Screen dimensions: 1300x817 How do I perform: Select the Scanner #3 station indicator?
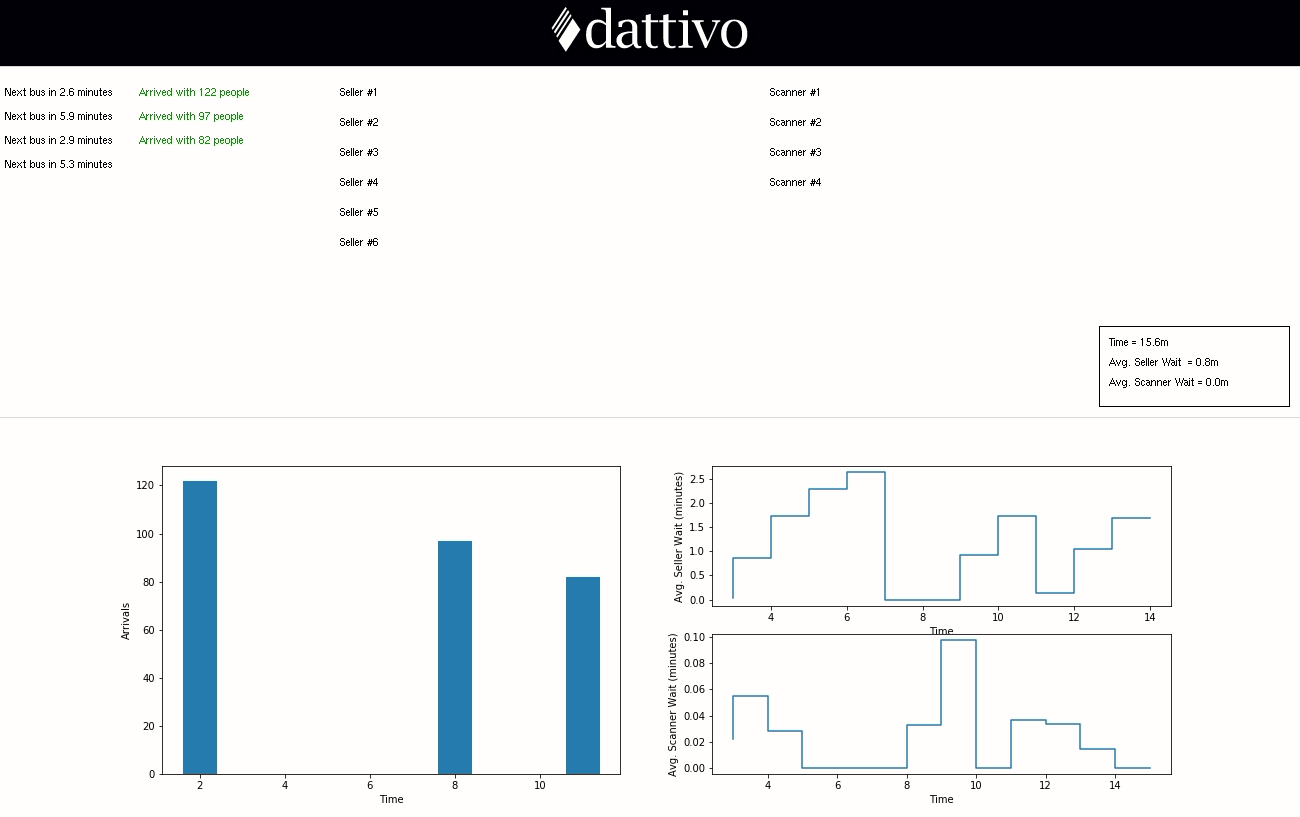[x=795, y=152]
